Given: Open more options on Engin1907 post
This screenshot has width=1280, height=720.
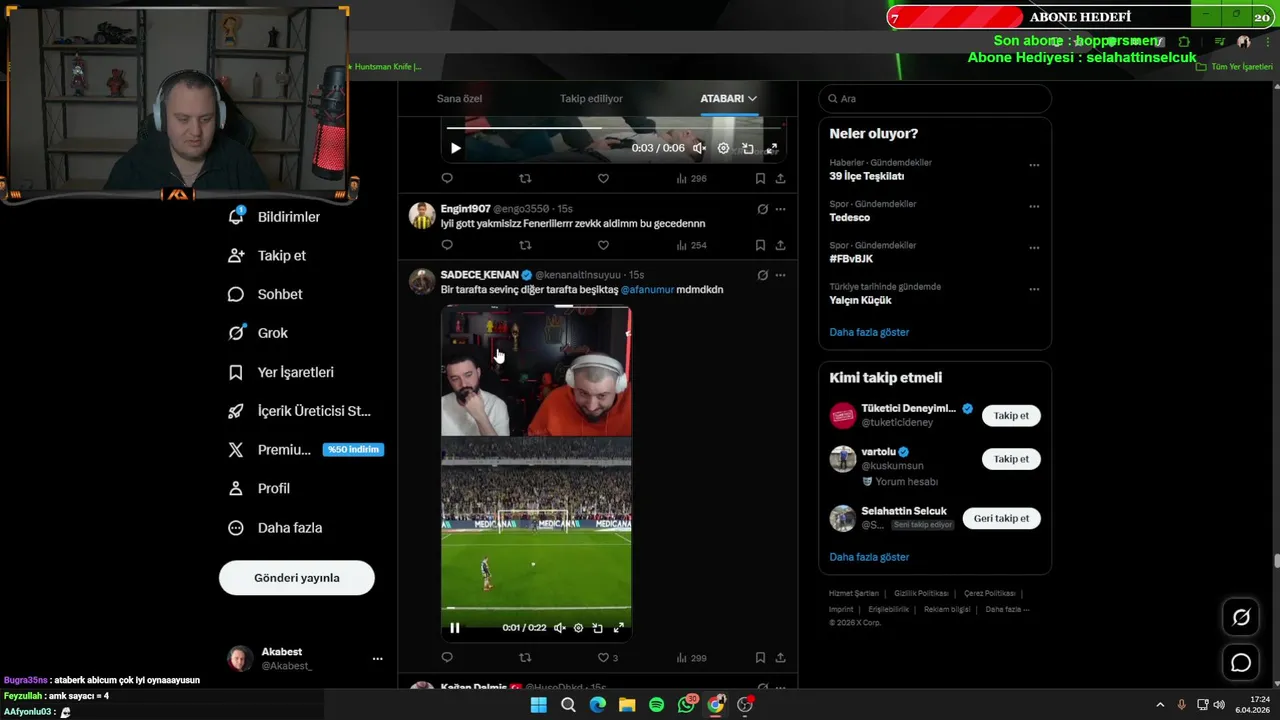Looking at the screenshot, I should coord(780,209).
